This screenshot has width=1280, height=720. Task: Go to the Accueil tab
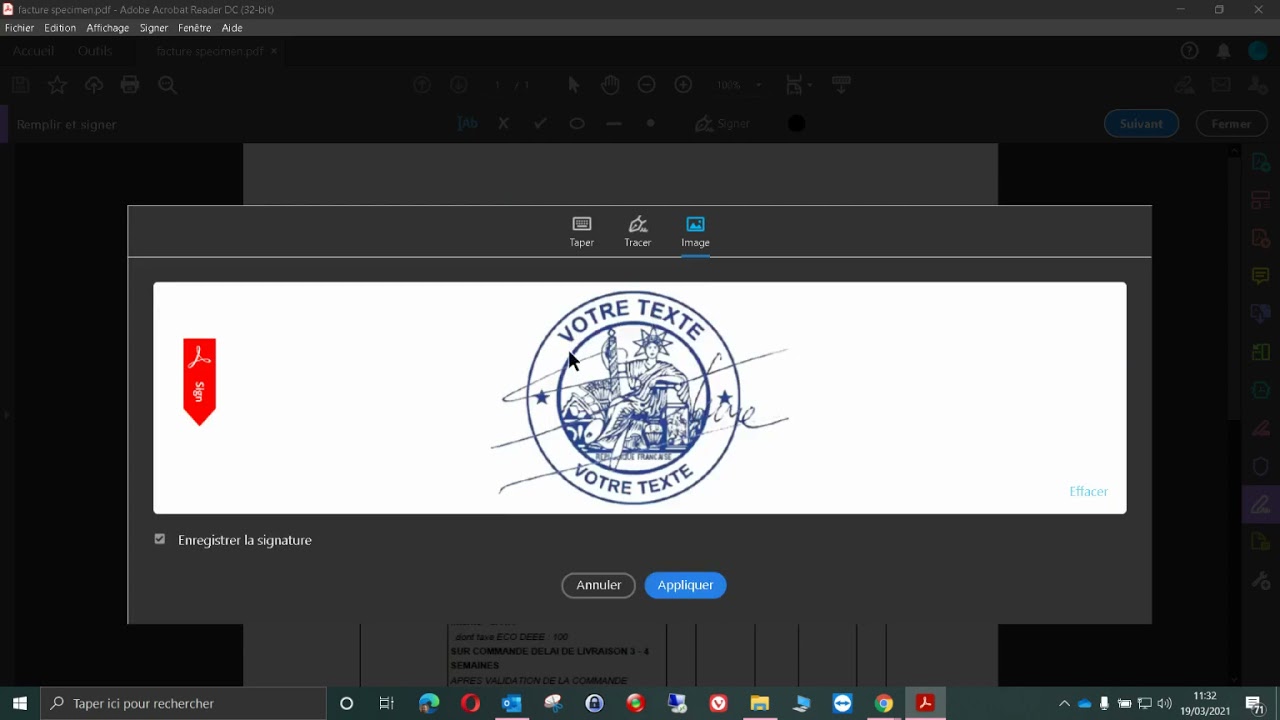[34, 51]
